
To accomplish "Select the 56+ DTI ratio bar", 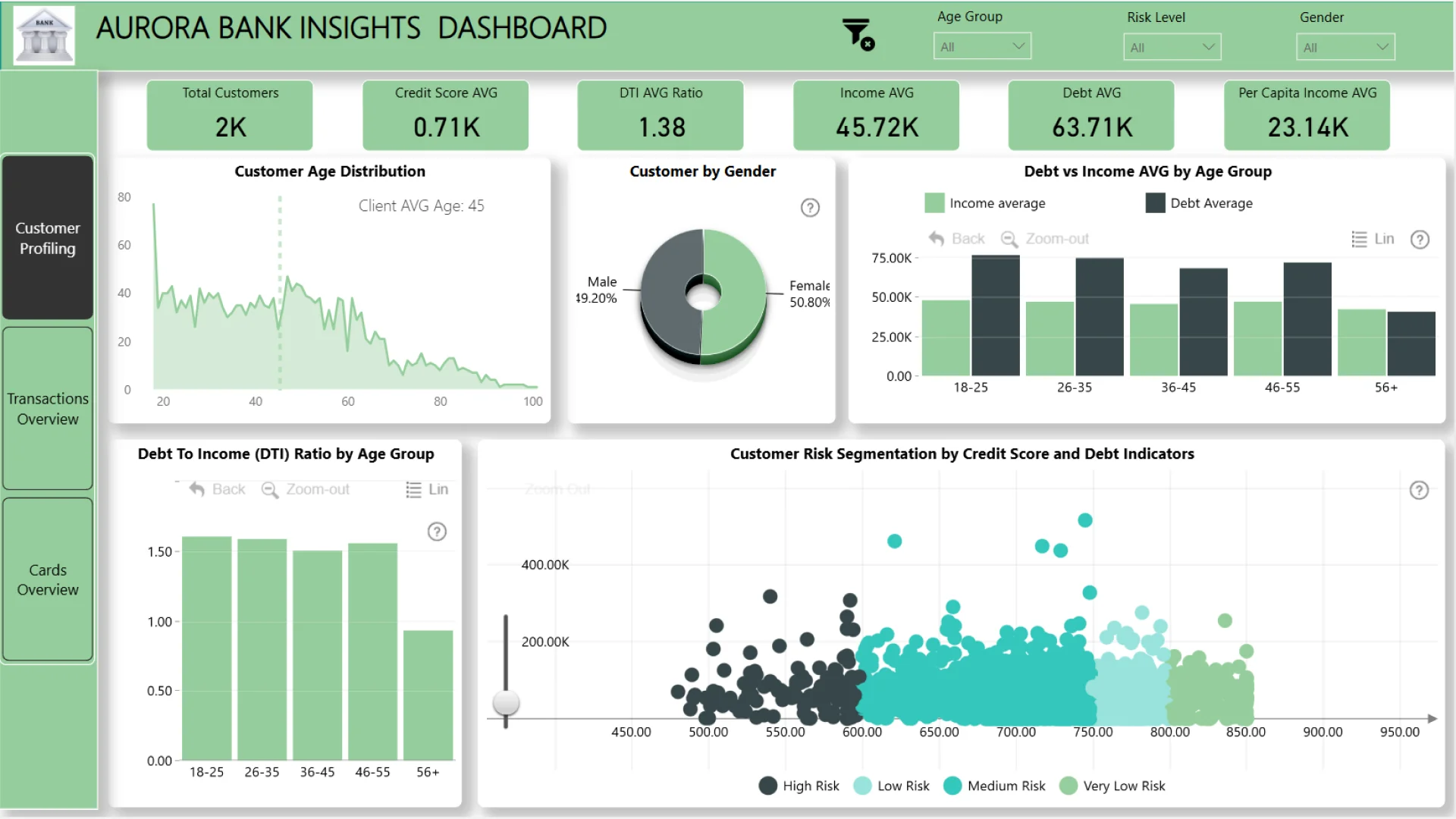I will [428, 695].
